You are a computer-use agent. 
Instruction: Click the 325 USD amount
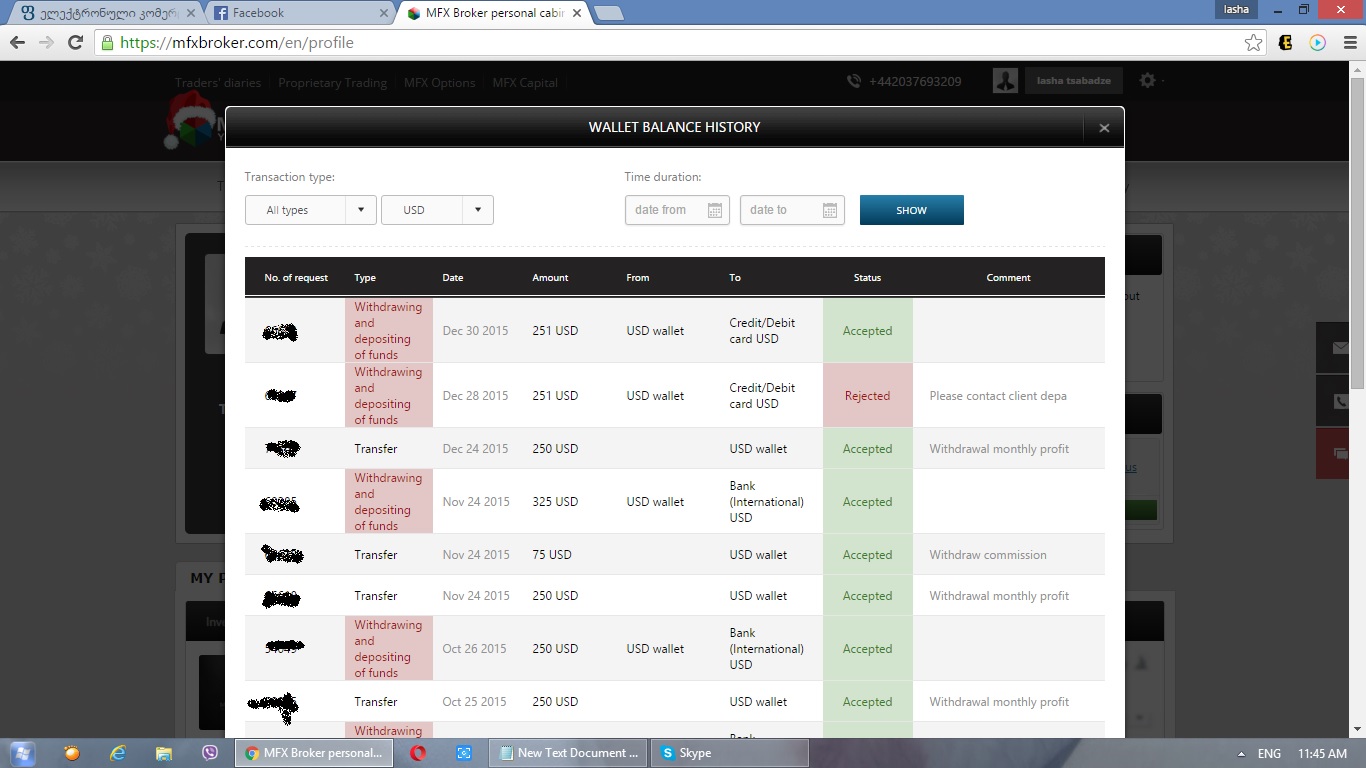(x=555, y=502)
